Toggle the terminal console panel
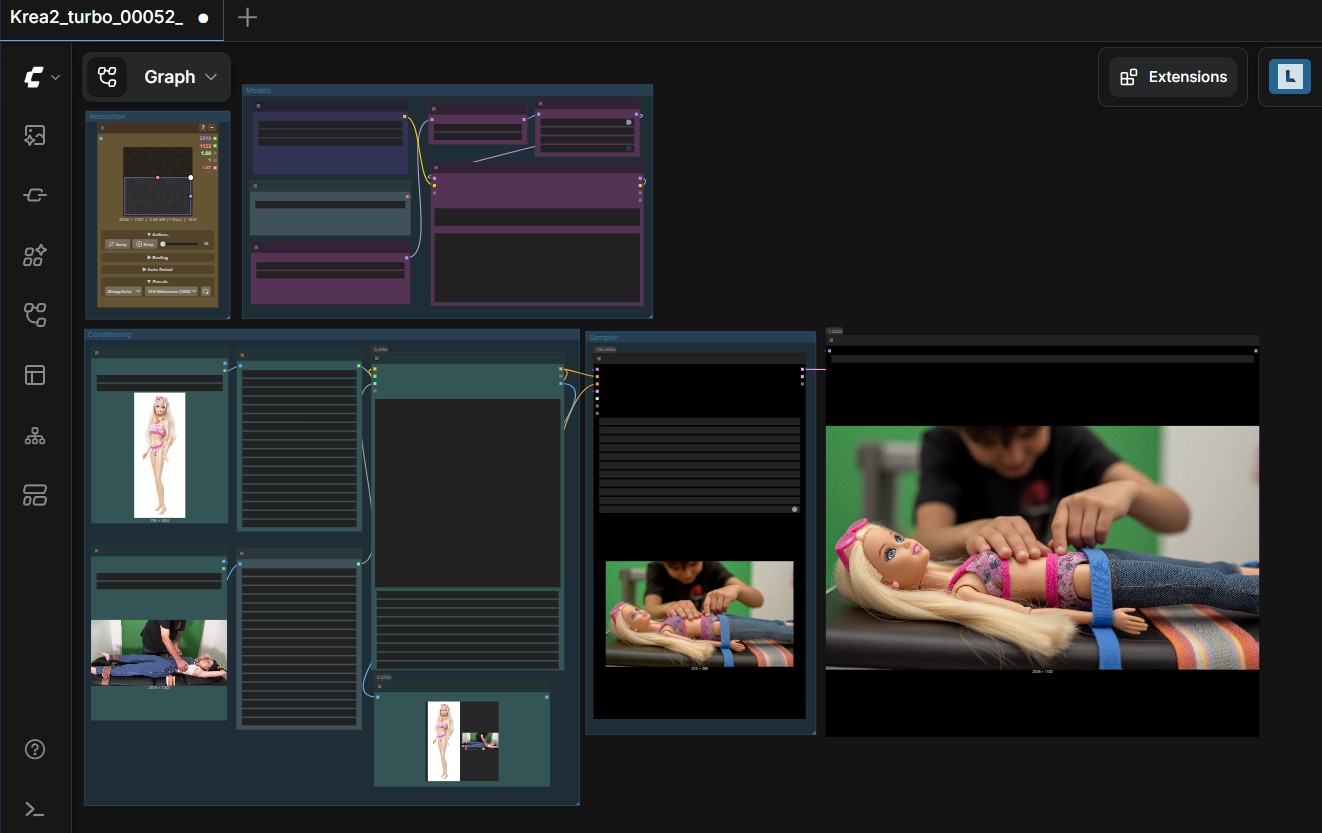Screen dimensions: 1322x833 coord(35,809)
